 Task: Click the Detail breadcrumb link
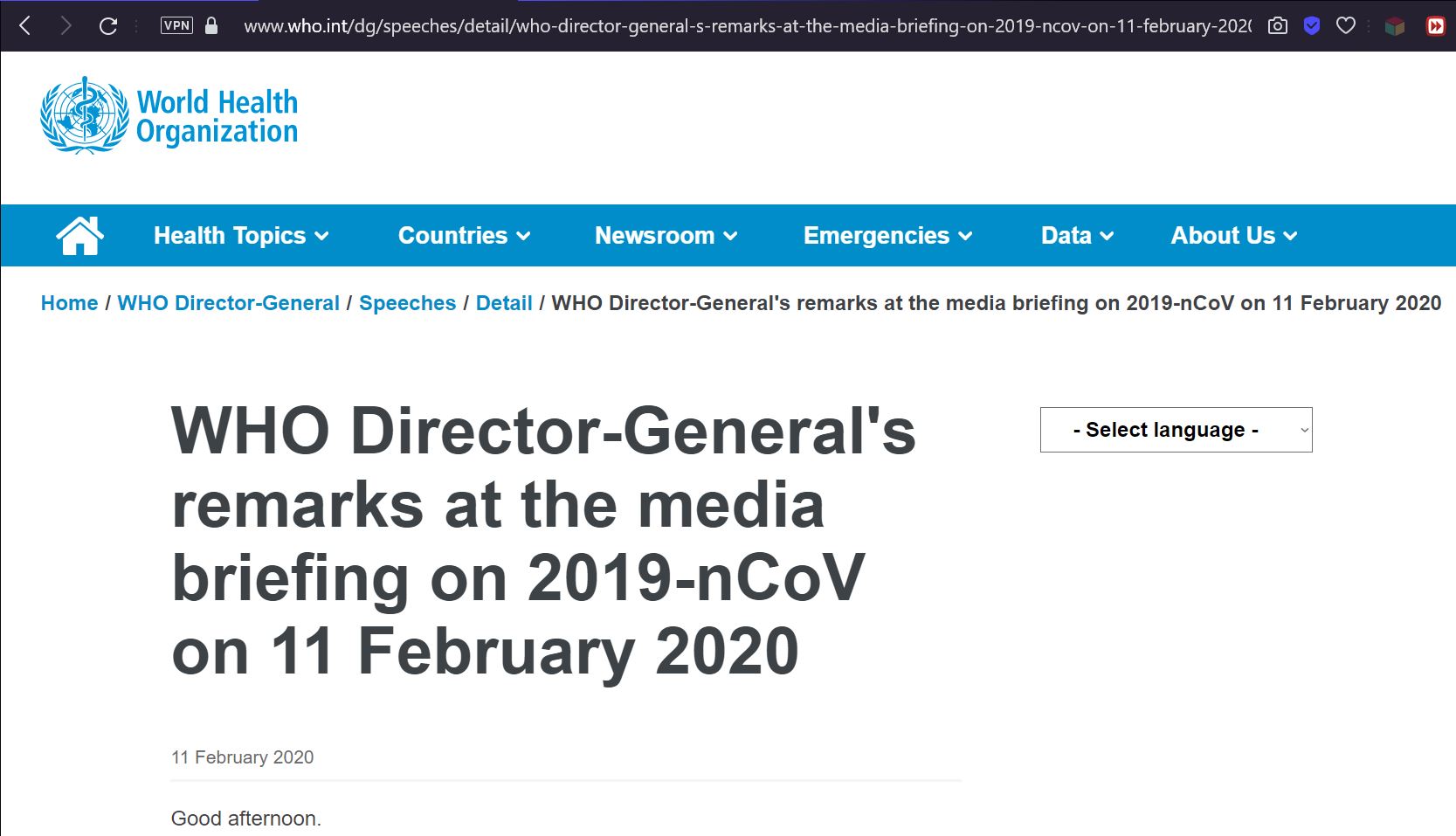pyautogui.click(x=504, y=303)
